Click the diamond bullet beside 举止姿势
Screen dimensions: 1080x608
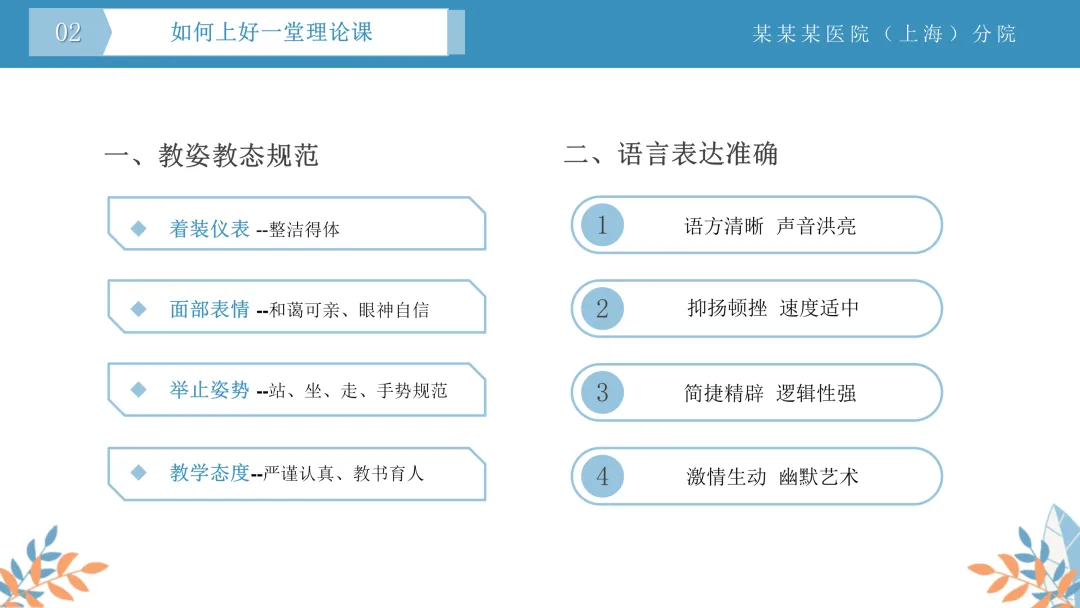[138, 390]
